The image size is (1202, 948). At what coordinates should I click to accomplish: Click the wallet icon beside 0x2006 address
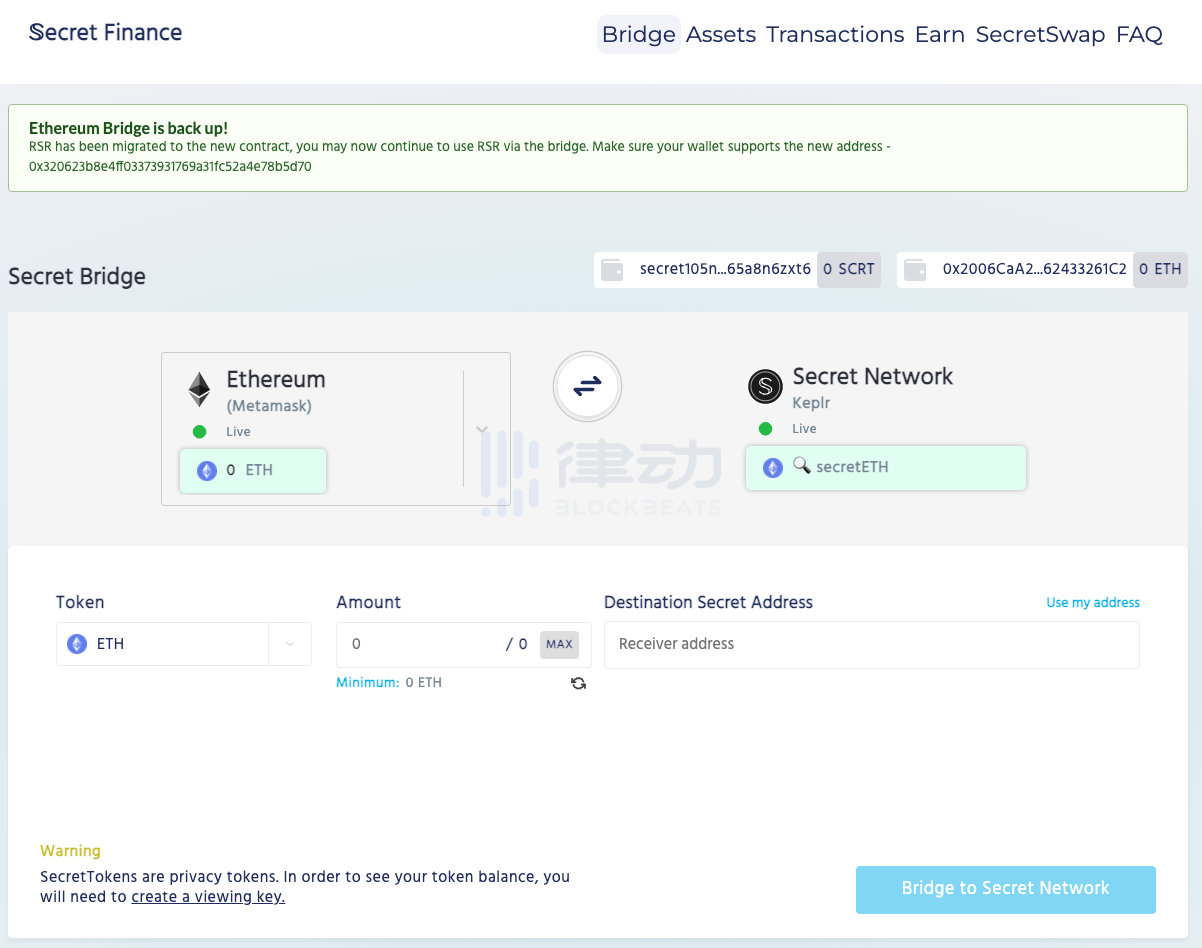914,270
